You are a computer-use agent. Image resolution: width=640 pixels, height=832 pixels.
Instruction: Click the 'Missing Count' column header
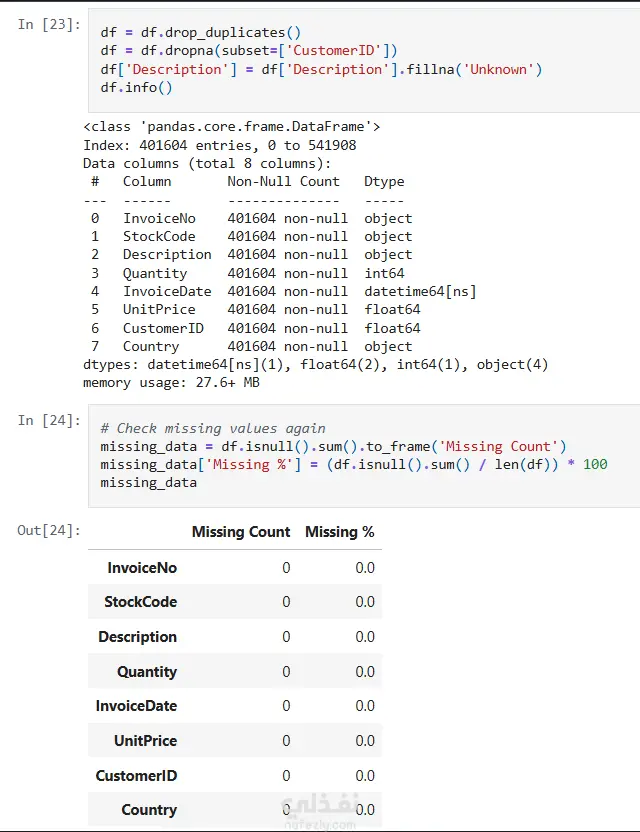(x=241, y=532)
